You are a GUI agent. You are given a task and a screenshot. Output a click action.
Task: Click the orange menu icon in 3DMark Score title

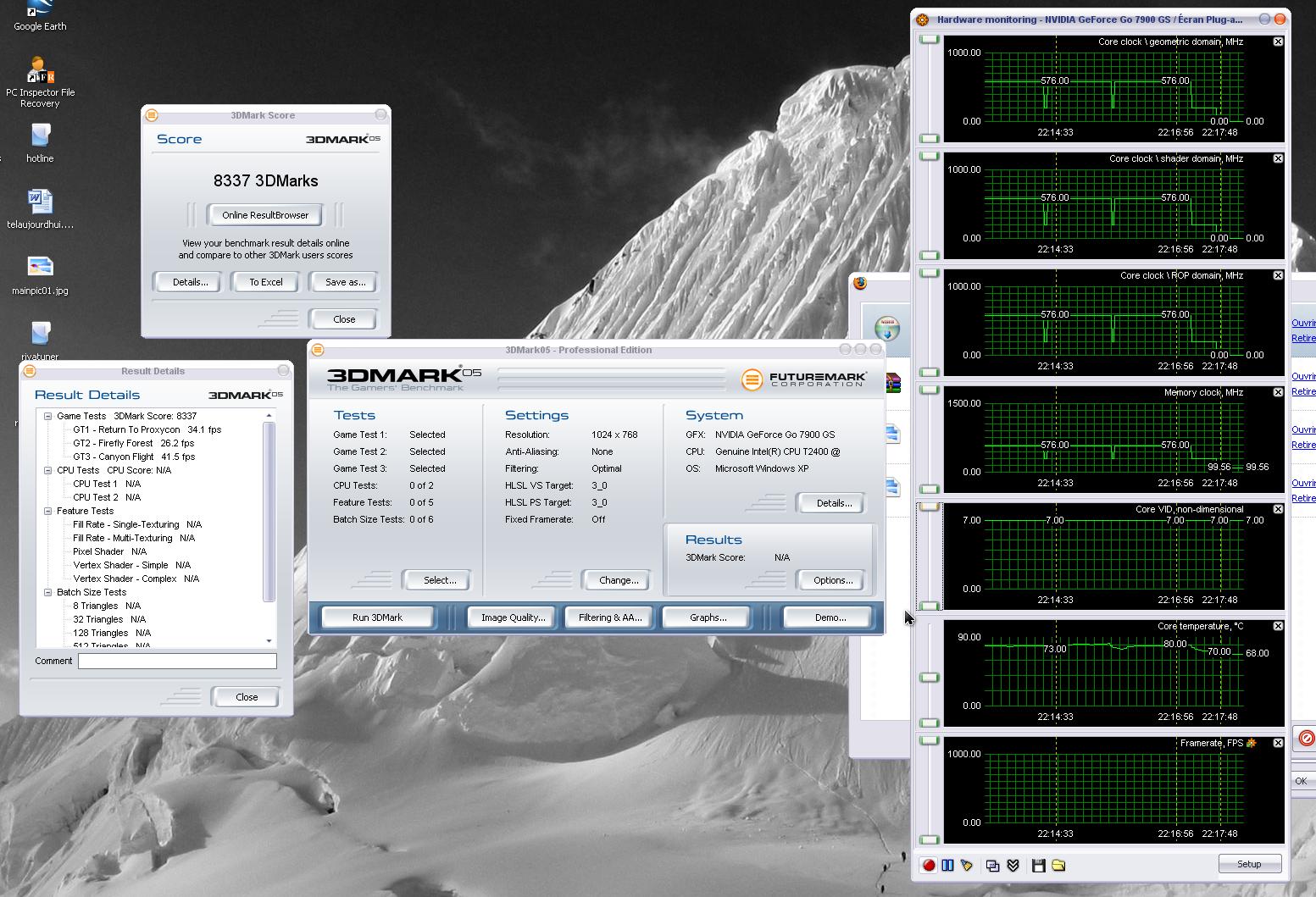(152, 115)
